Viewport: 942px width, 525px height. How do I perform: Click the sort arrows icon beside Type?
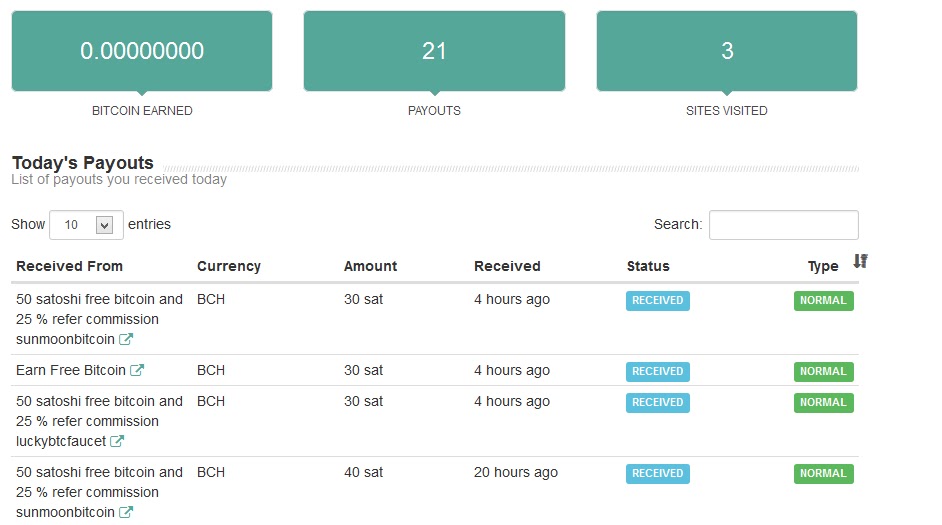pyautogui.click(x=860, y=262)
